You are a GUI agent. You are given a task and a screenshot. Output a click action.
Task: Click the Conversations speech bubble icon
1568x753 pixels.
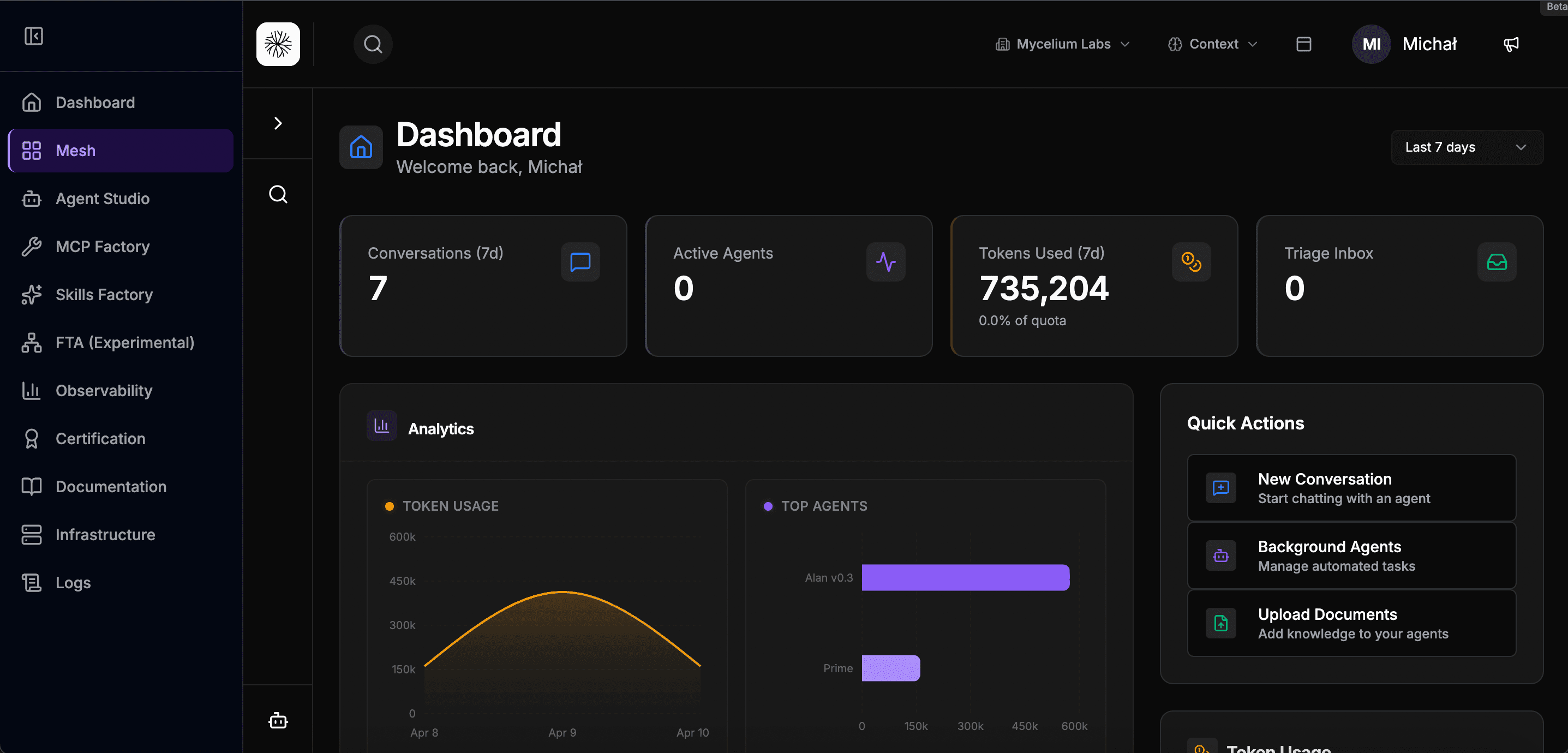point(579,262)
